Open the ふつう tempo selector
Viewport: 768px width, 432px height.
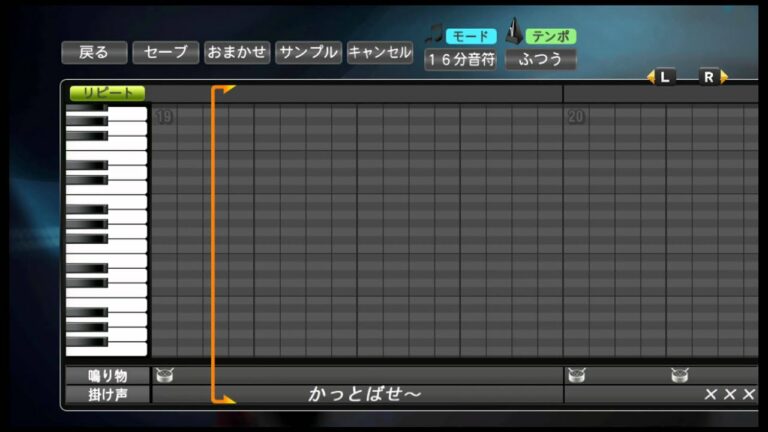pyautogui.click(x=540, y=59)
